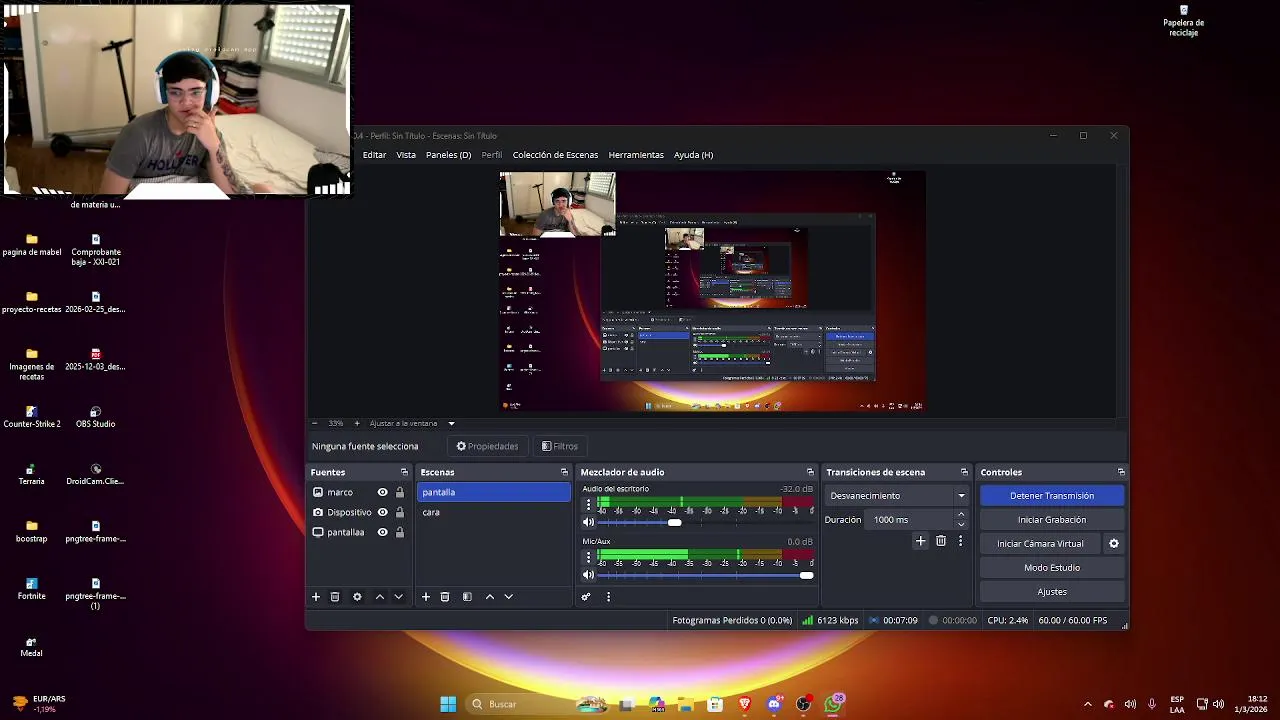Add a new source in Fuentes panel
This screenshot has height=720, width=1280.
point(316,597)
